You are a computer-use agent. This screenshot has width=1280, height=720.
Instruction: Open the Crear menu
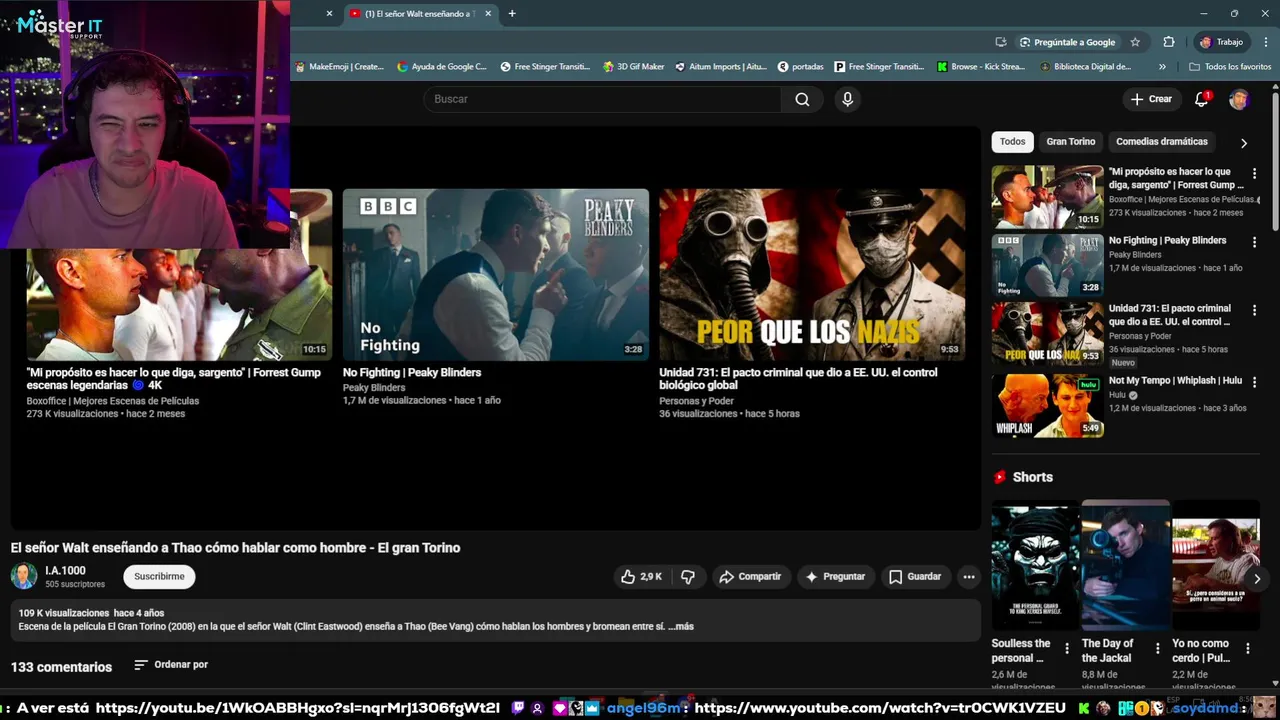[x=1151, y=99]
